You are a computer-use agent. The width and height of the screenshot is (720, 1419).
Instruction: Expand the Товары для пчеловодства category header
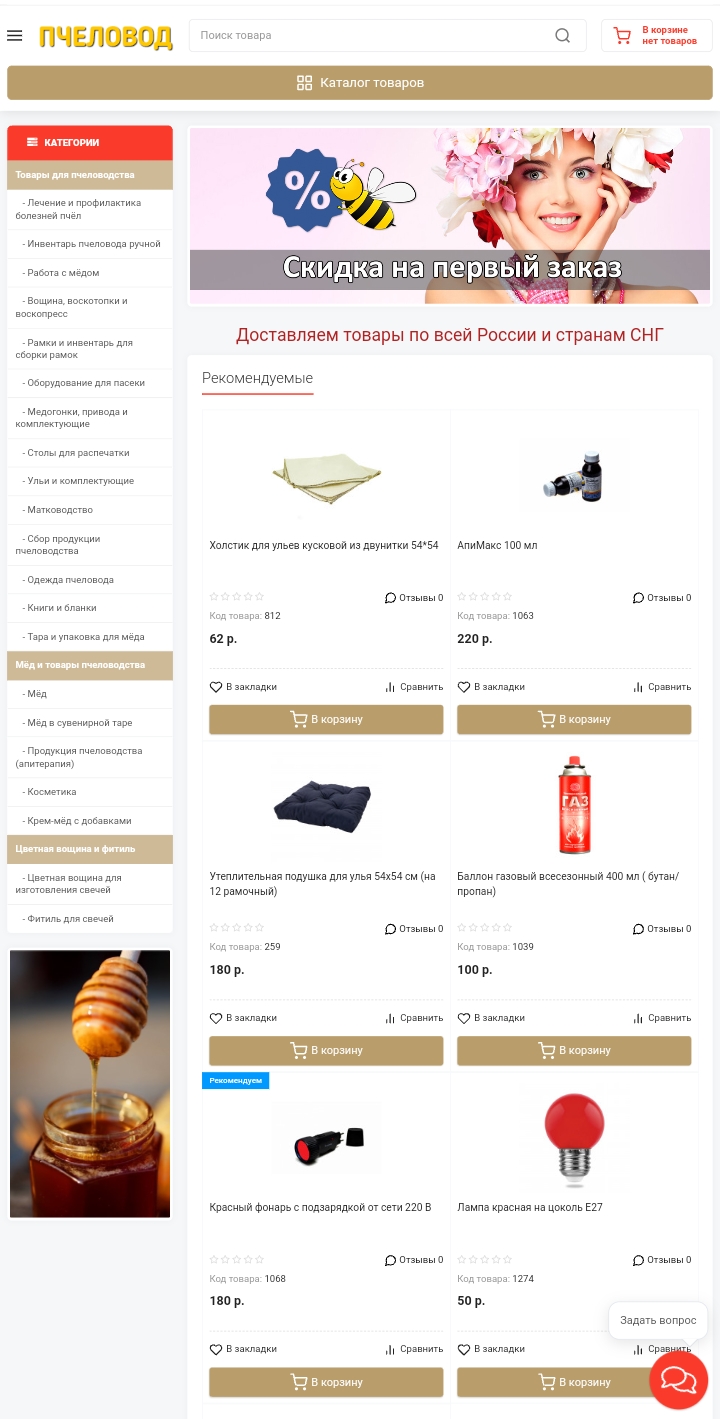point(90,175)
